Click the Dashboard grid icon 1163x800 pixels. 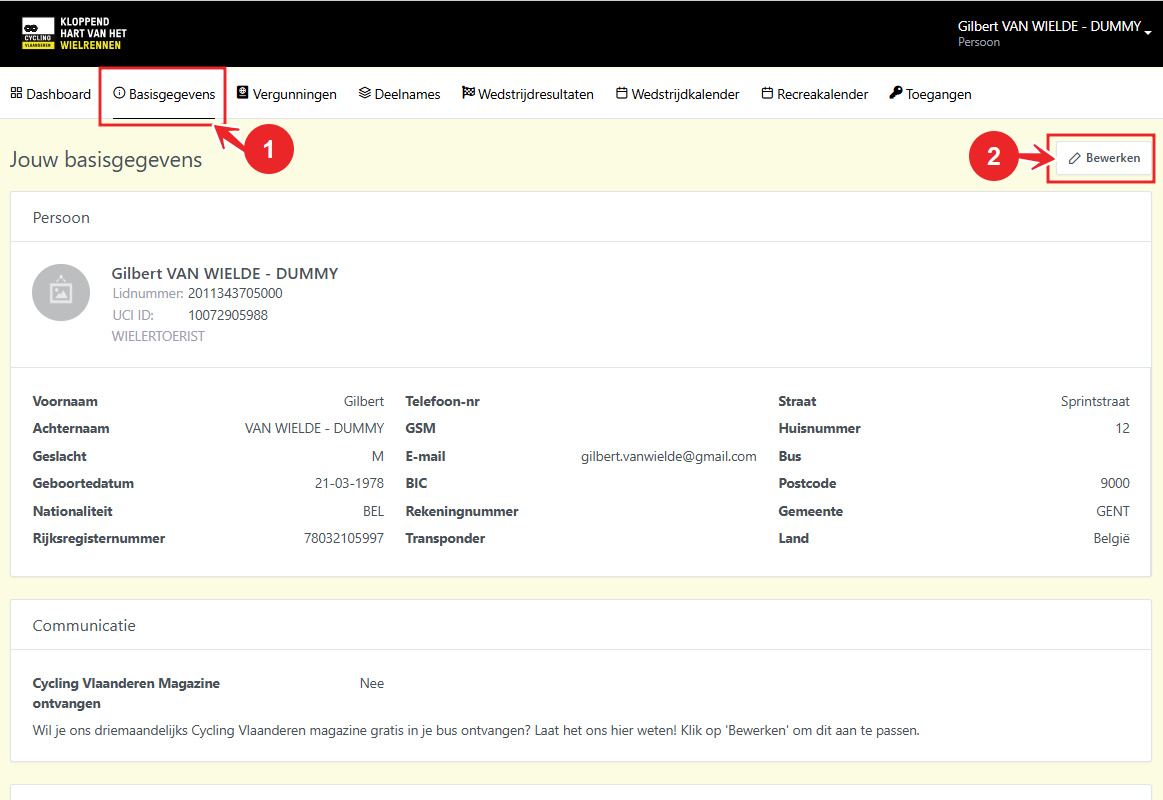(x=16, y=93)
